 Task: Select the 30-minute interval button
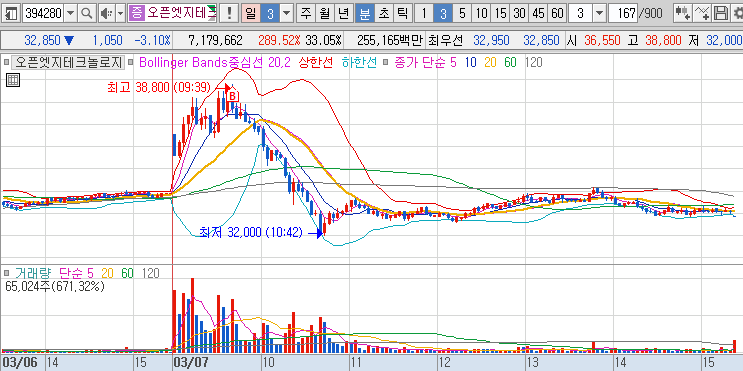(519, 13)
